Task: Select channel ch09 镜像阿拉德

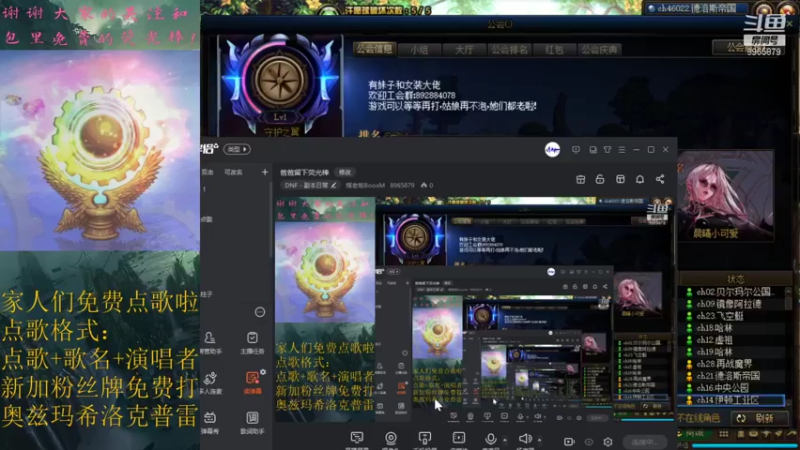Action: click(x=731, y=304)
